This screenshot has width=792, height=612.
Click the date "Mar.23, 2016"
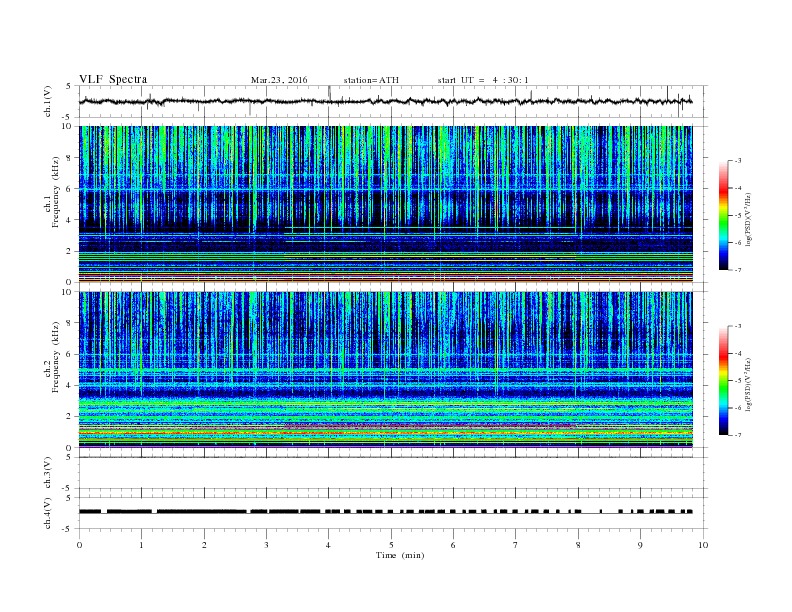pos(279,80)
